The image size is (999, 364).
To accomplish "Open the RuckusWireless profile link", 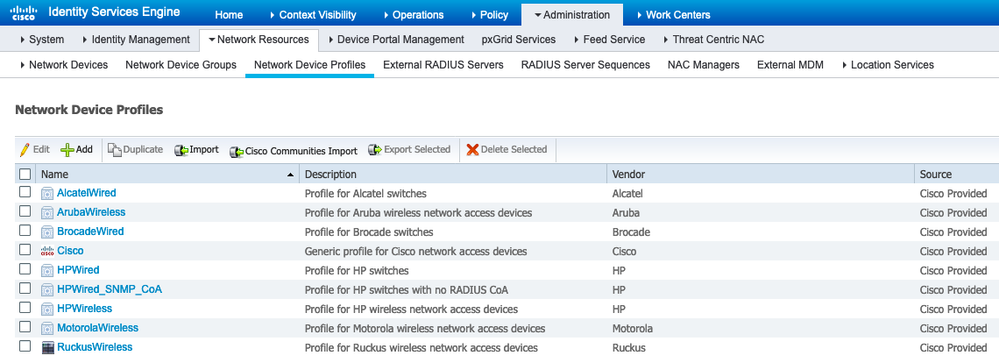I will point(95,347).
